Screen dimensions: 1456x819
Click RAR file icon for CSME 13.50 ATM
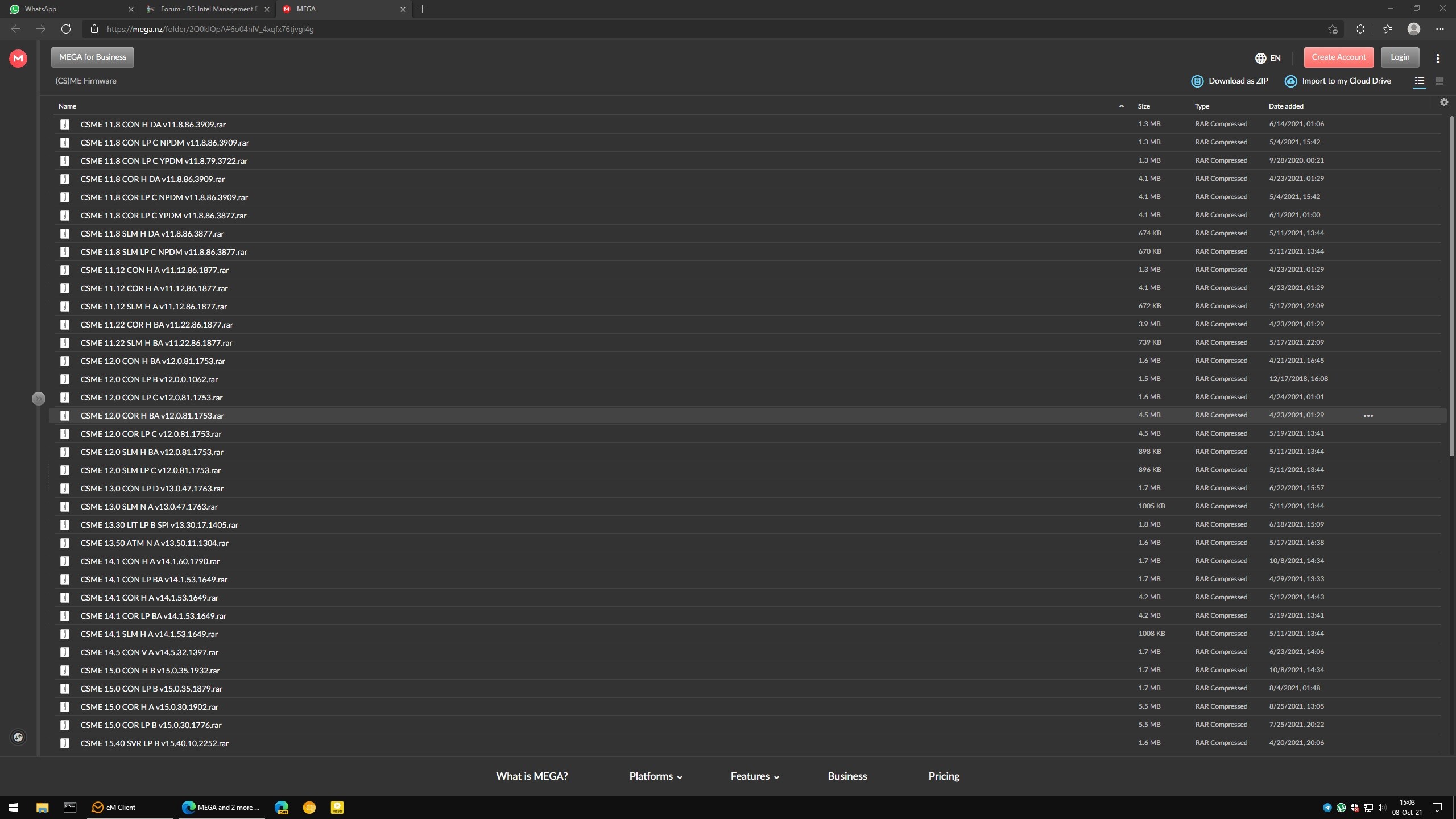pyautogui.click(x=65, y=543)
